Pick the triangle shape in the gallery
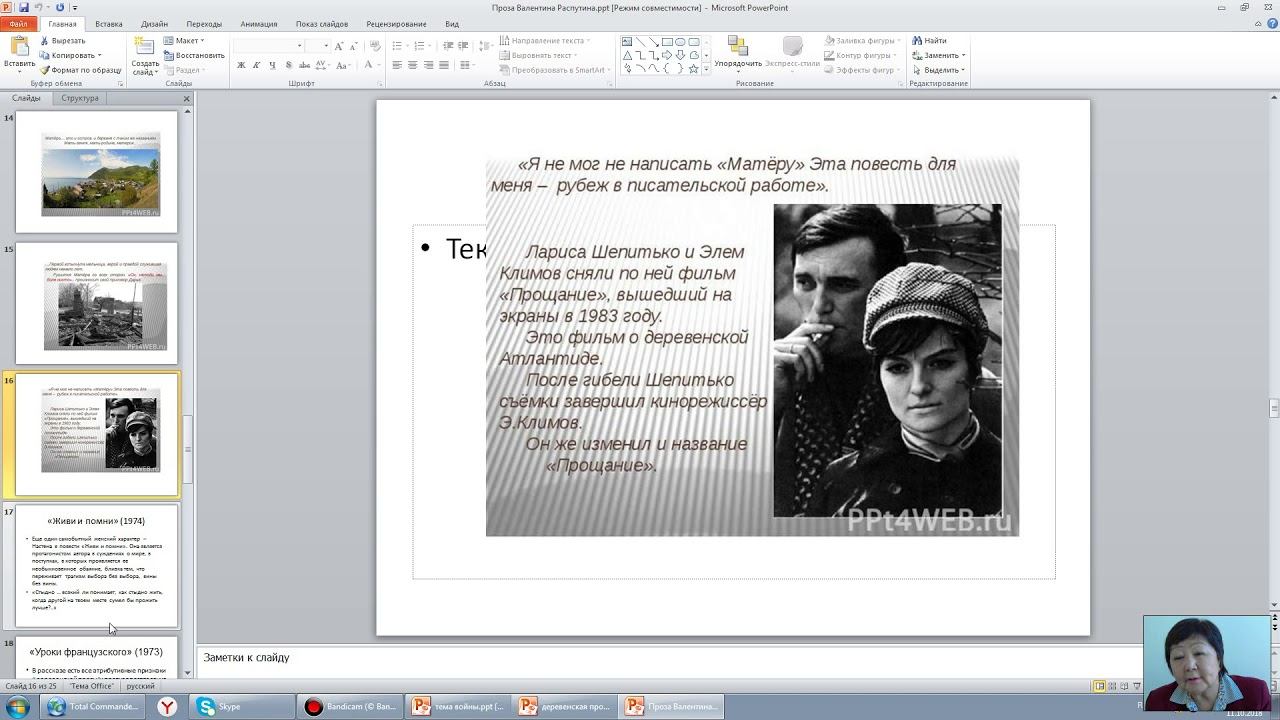1280x720 pixels. [x=627, y=55]
